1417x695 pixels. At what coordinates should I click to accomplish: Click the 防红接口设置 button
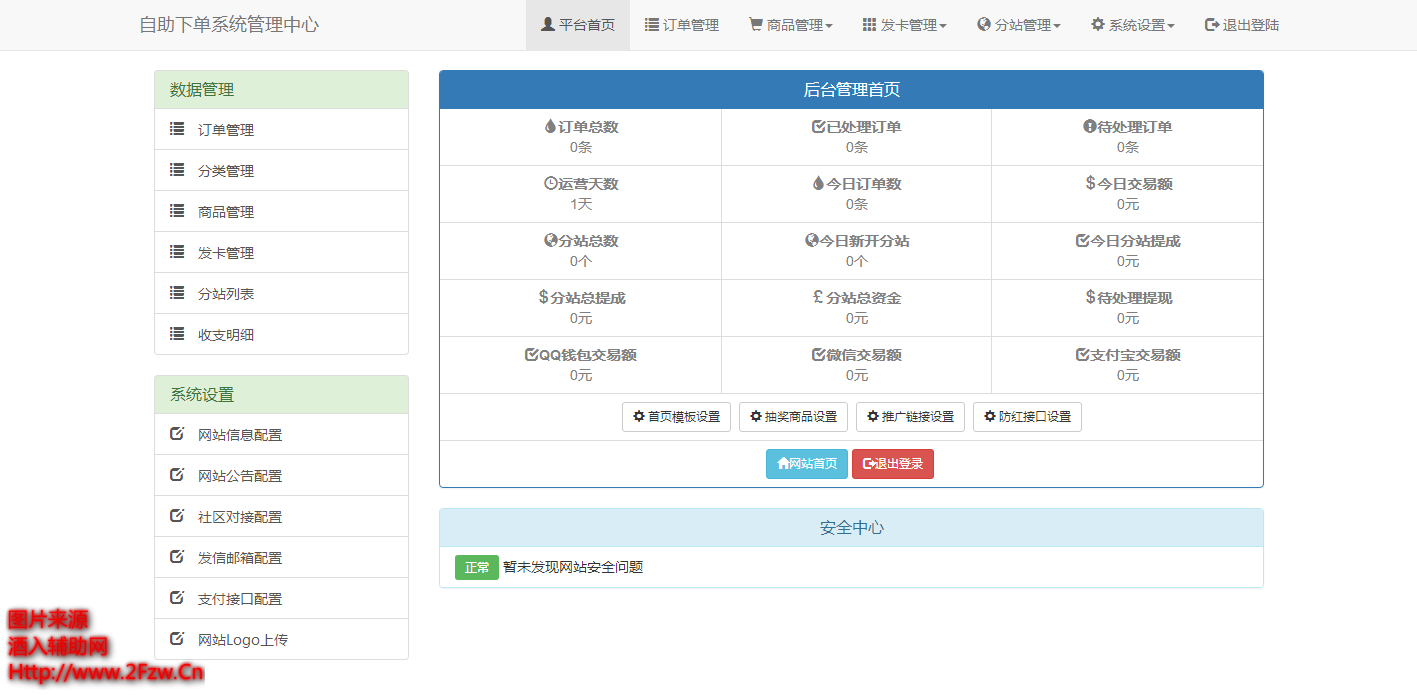point(1027,417)
